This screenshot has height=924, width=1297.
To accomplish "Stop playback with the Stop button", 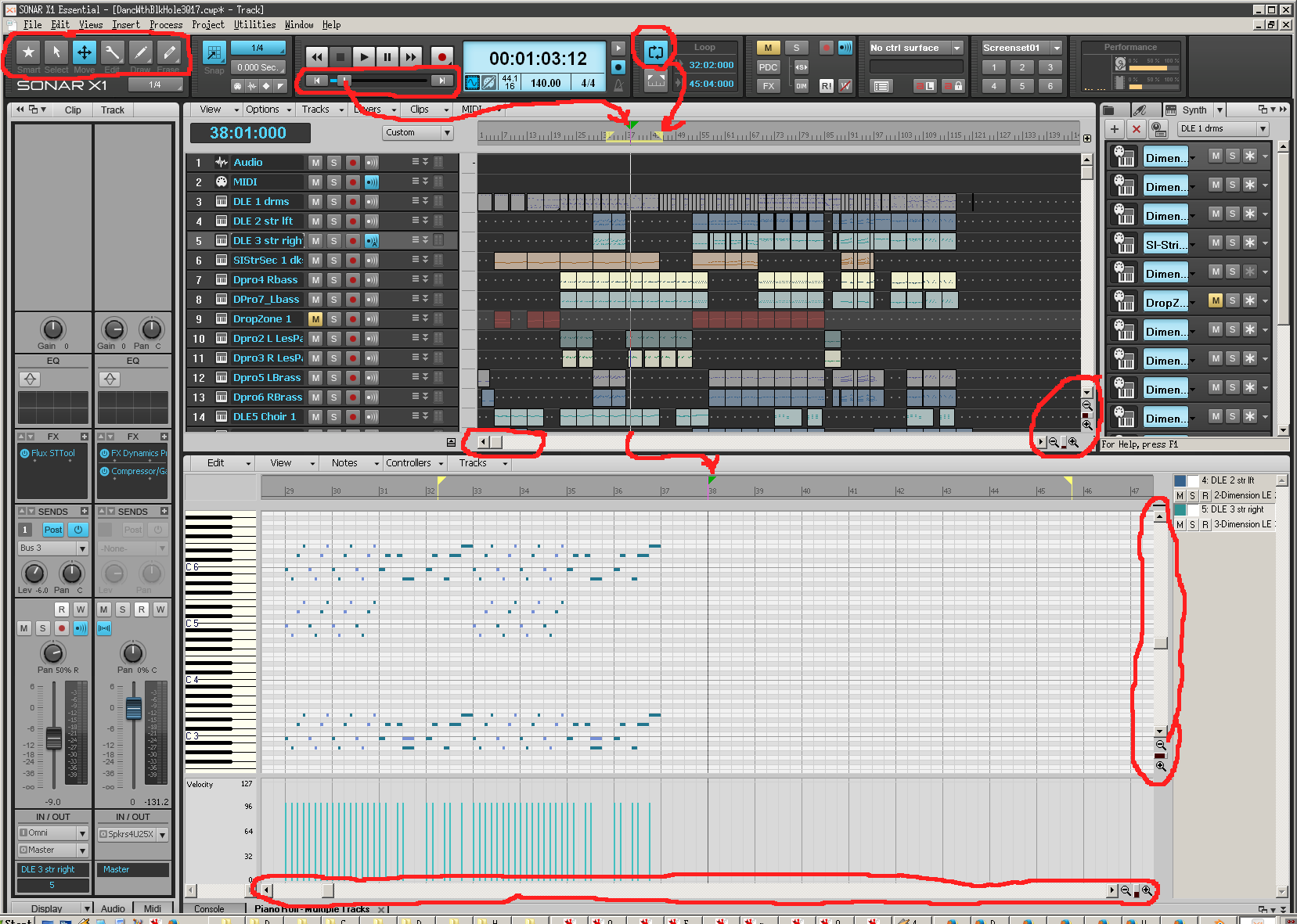I will coord(340,56).
